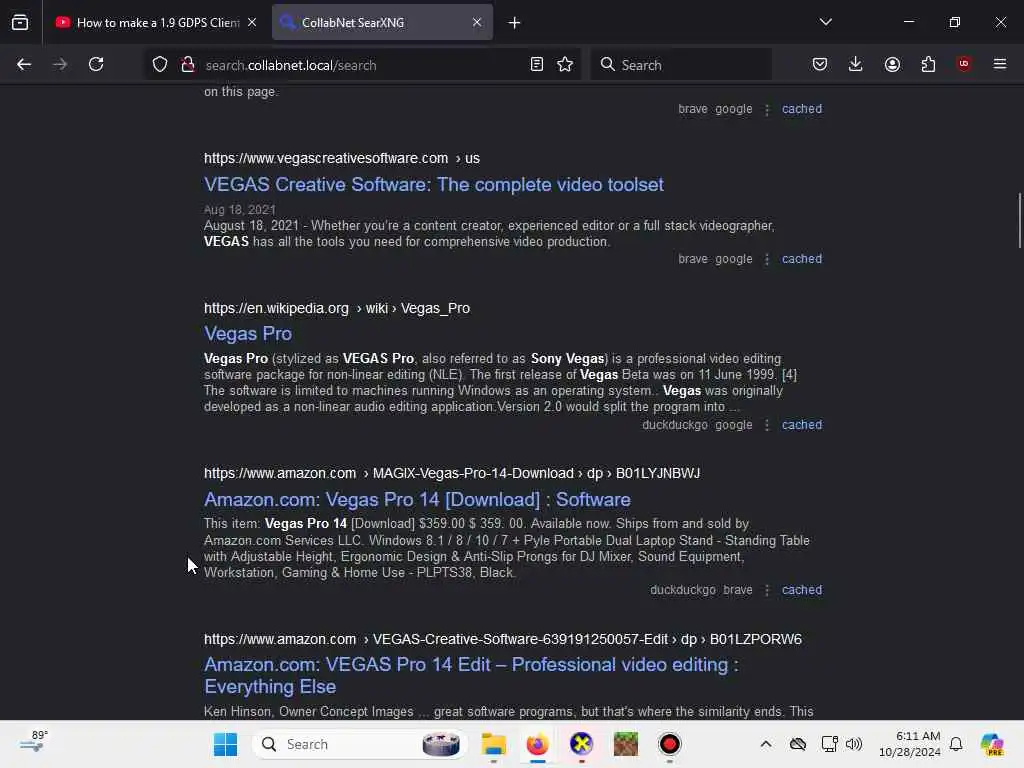Go forward with the forward arrow
Screen dimensions: 1024x768
coord(60,64)
